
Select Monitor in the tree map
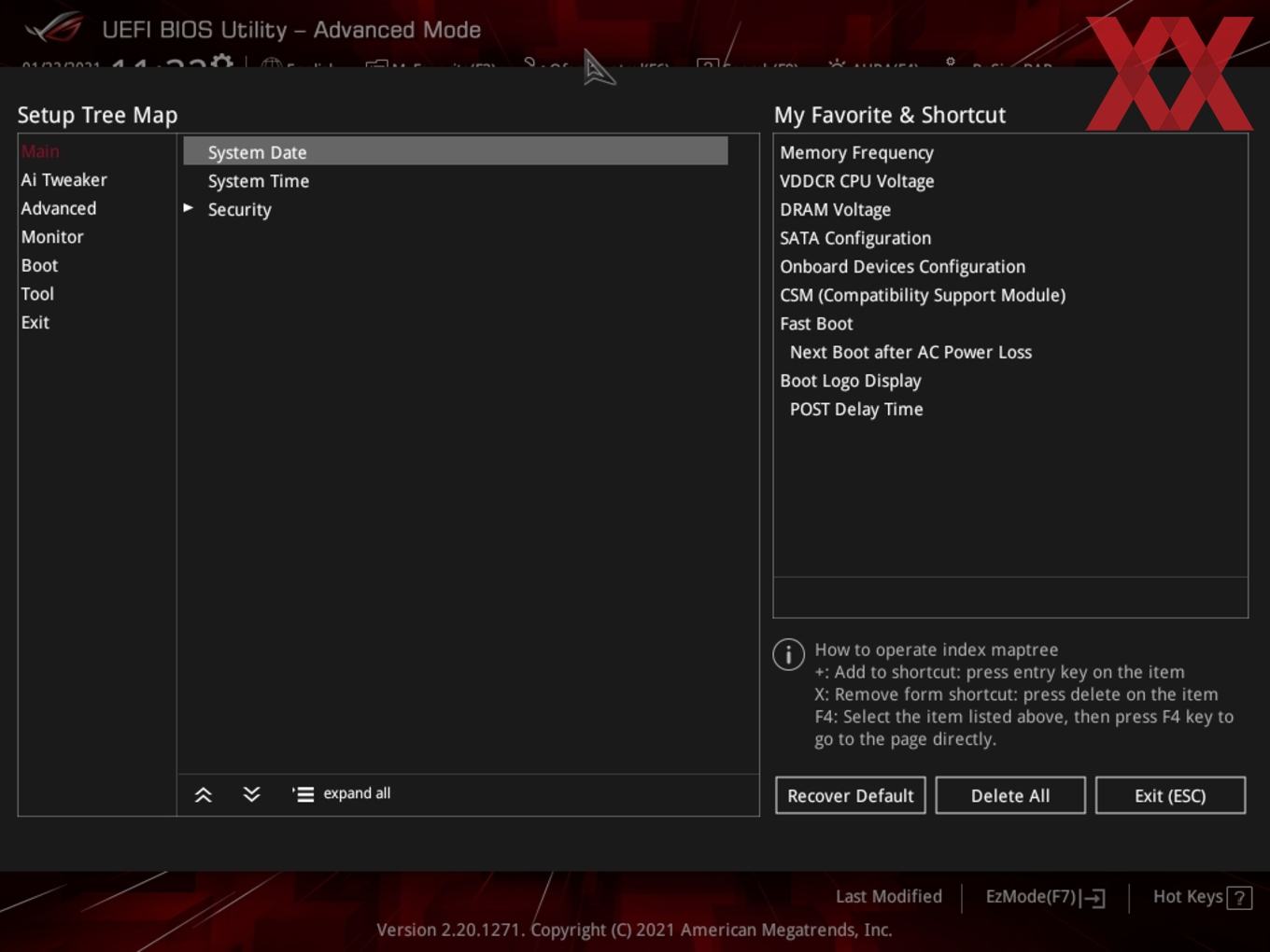click(52, 237)
